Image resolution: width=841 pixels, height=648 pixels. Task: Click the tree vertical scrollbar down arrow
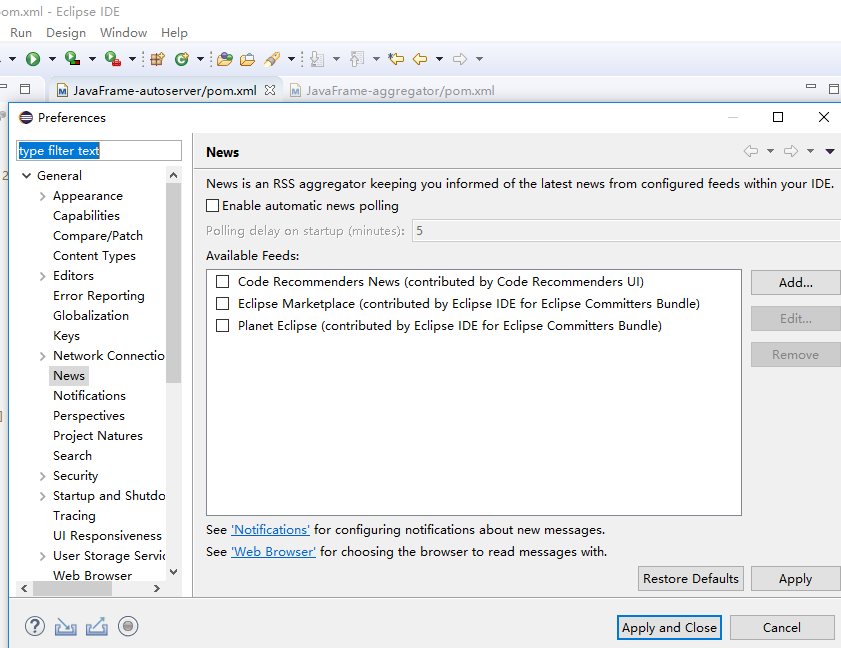pos(173,572)
